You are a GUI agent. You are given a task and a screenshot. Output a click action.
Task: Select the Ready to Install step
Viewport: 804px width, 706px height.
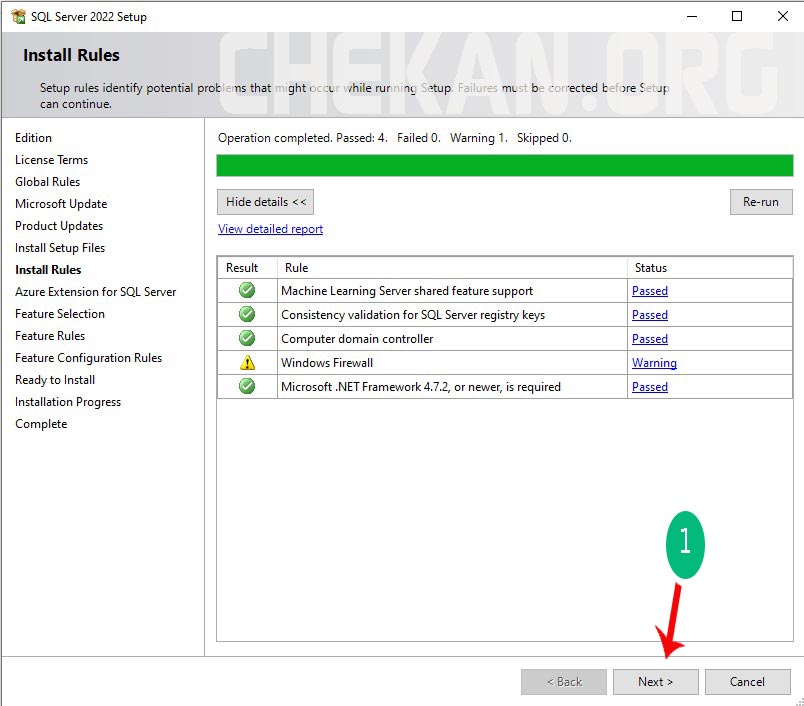pos(55,380)
